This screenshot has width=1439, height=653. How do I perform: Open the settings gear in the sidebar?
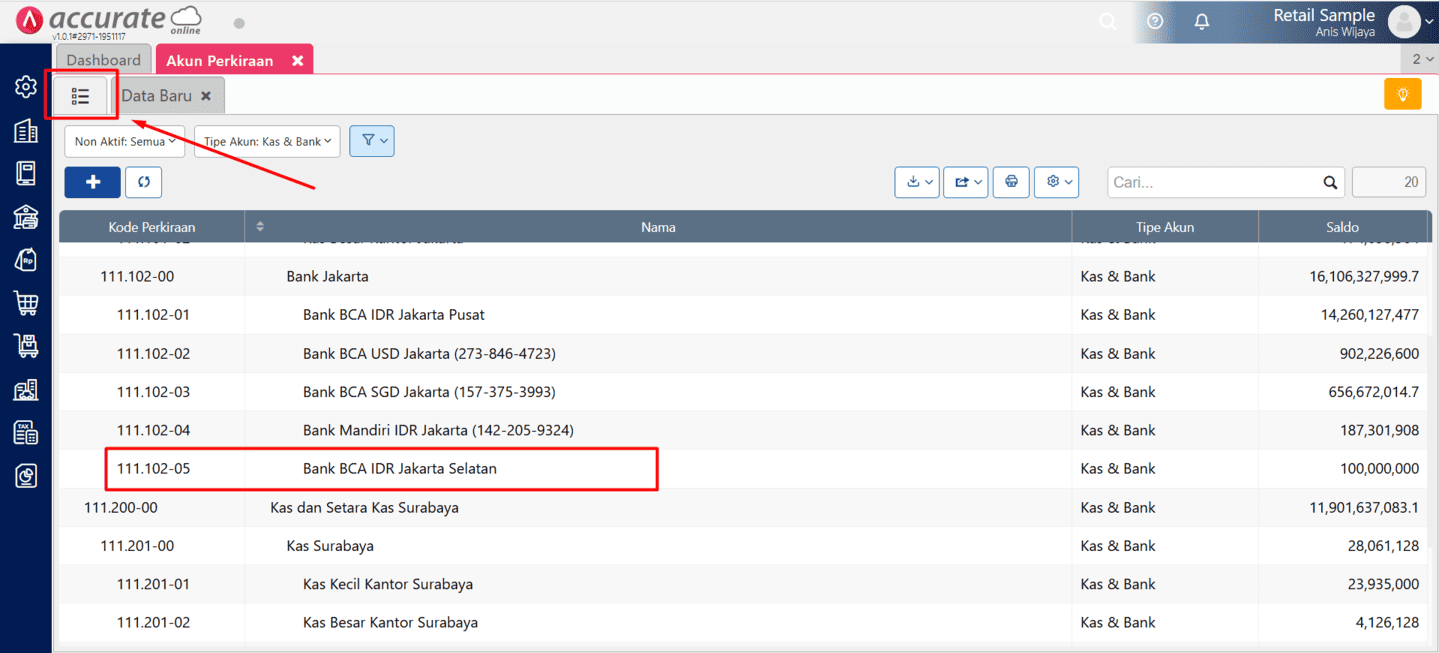point(26,87)
